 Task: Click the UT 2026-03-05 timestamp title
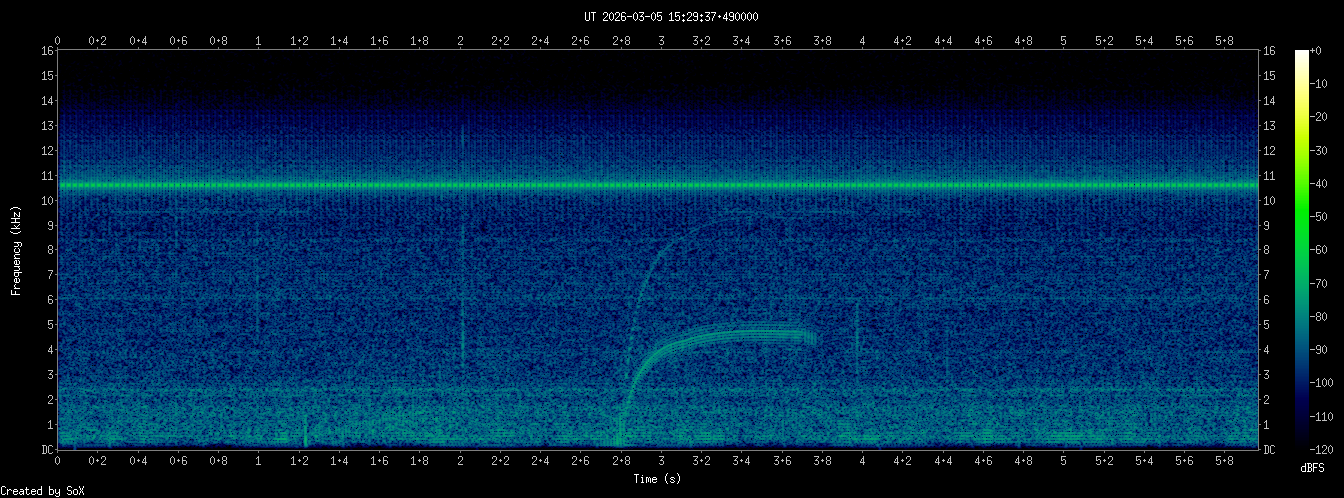(671, 16)
